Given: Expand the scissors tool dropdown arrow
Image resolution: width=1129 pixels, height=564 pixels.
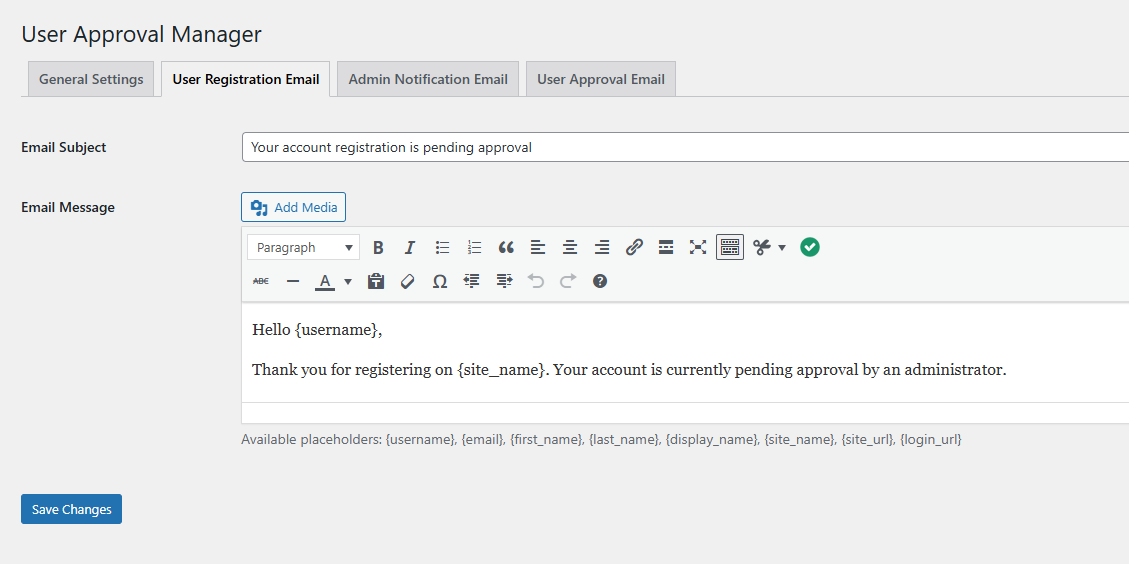Looking at the screenshot, I should coord(782,247).
